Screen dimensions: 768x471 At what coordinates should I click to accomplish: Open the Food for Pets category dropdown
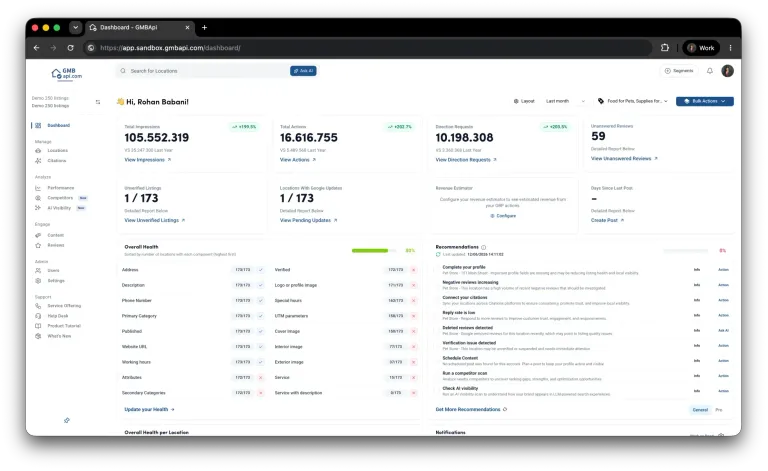[x=633, y=101]
